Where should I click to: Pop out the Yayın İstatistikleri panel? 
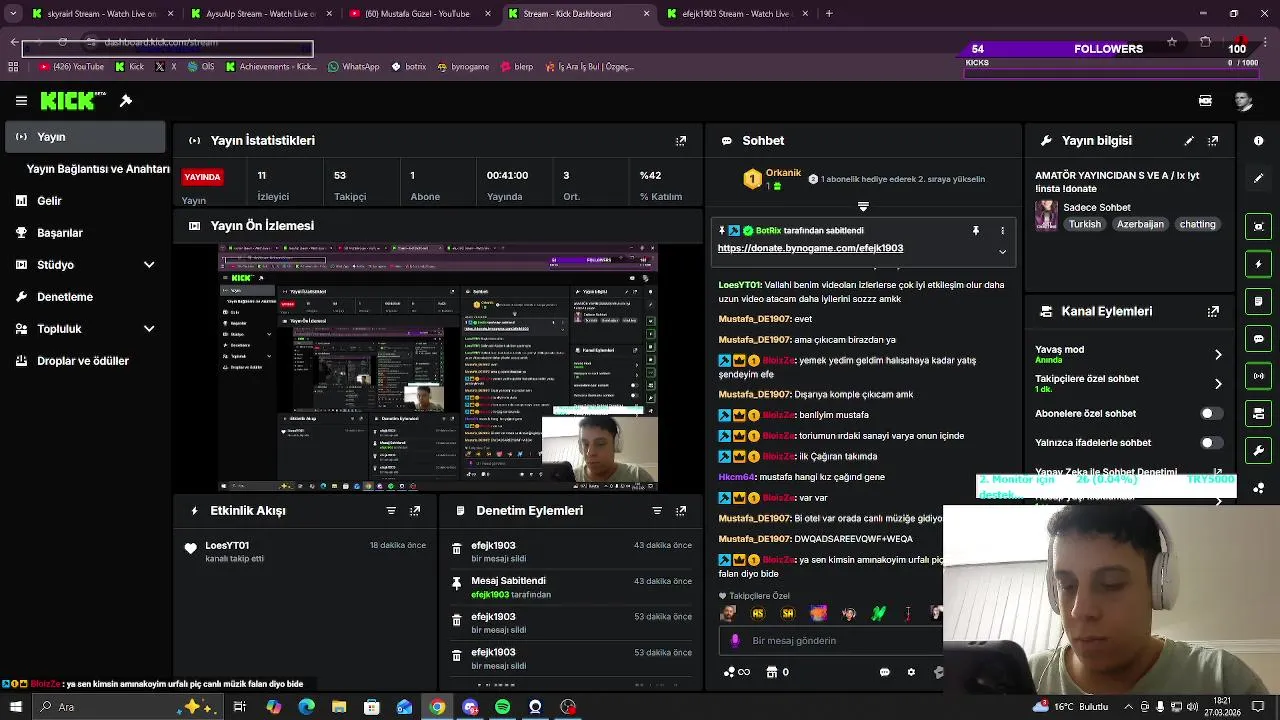pyautogui.click(x=681, y=141)
